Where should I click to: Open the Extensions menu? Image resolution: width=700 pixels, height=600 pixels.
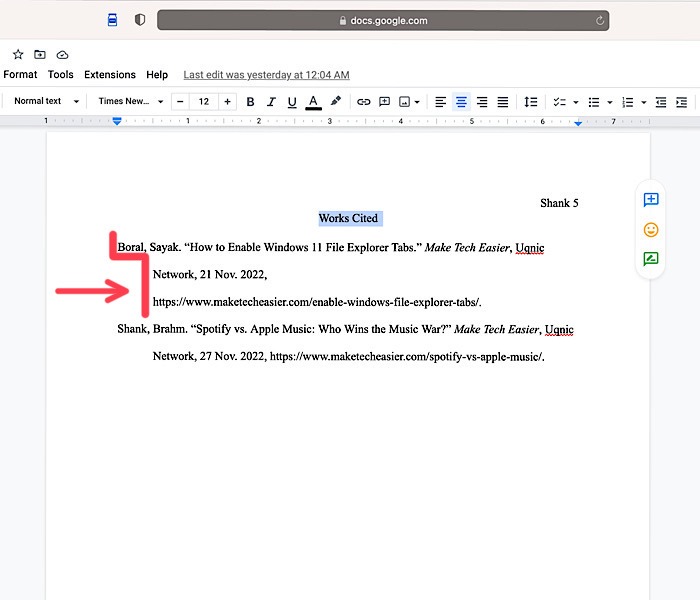point(110,75)
